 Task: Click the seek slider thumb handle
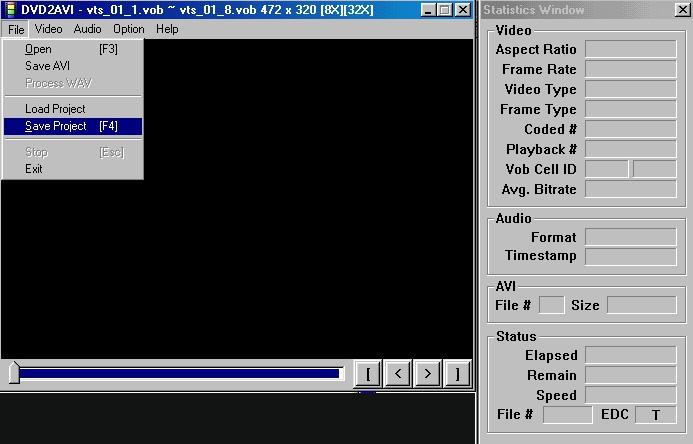tap(14, 373)
